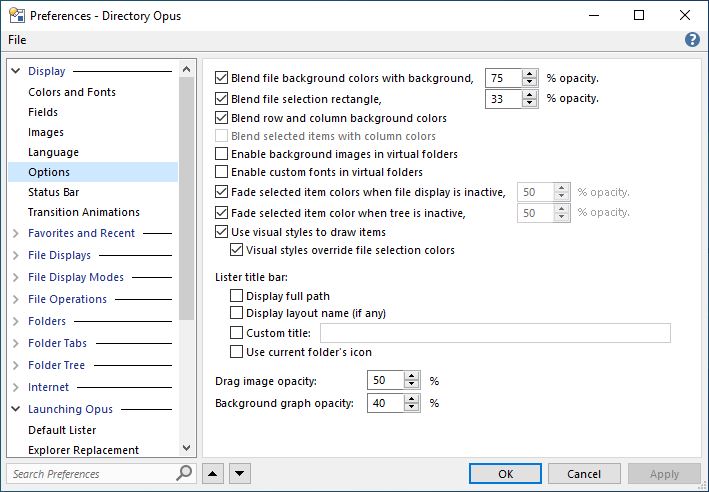This screenshot has height=492, width=709.
Task: Click the Cancel button
Action: (x=584, y=474)
